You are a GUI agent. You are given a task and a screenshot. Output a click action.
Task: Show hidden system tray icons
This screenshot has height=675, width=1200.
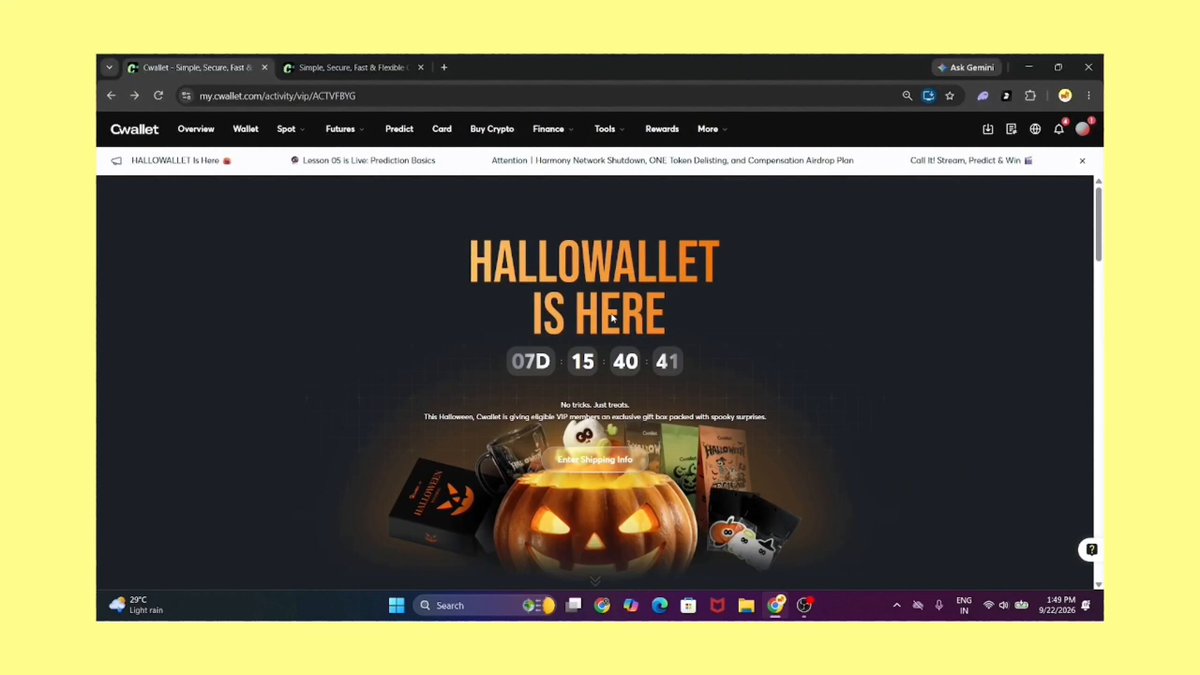click(x=896, y=605)
